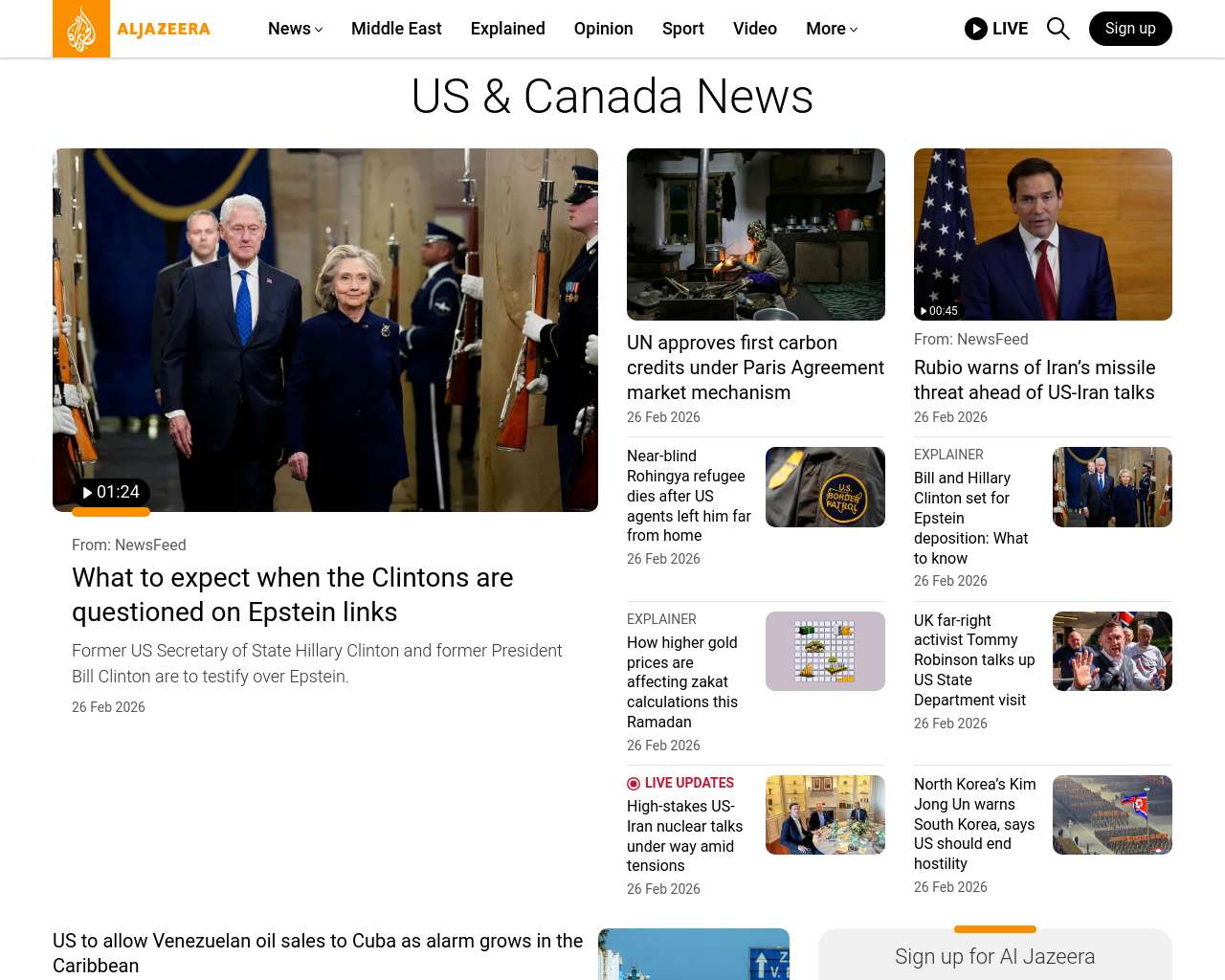
Task: Expand the News dropdown menu
Action: coord(295,29)
